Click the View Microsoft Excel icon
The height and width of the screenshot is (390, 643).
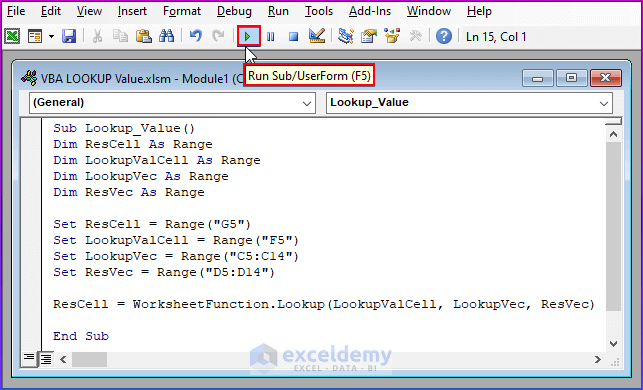(x=12, y=36)
